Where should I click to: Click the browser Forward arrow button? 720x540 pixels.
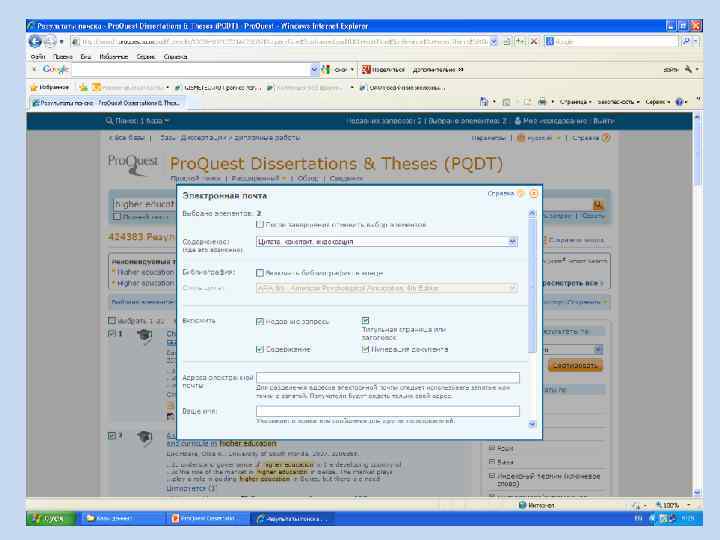(x=50, y=41)
